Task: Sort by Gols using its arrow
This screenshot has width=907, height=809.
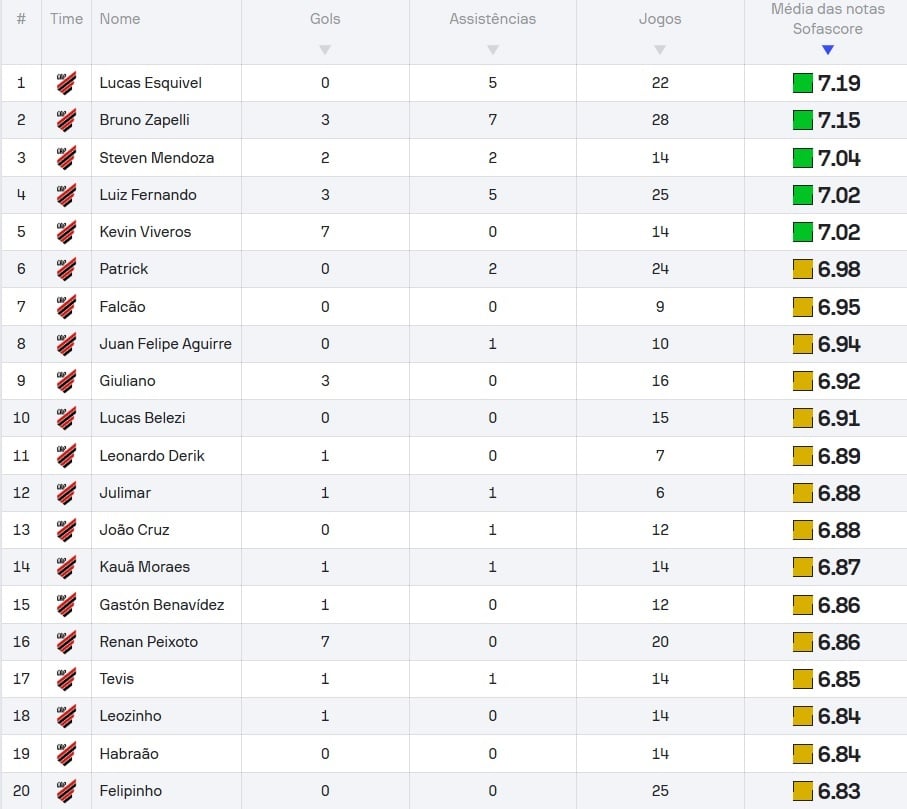Action: (x=325, y=50)
